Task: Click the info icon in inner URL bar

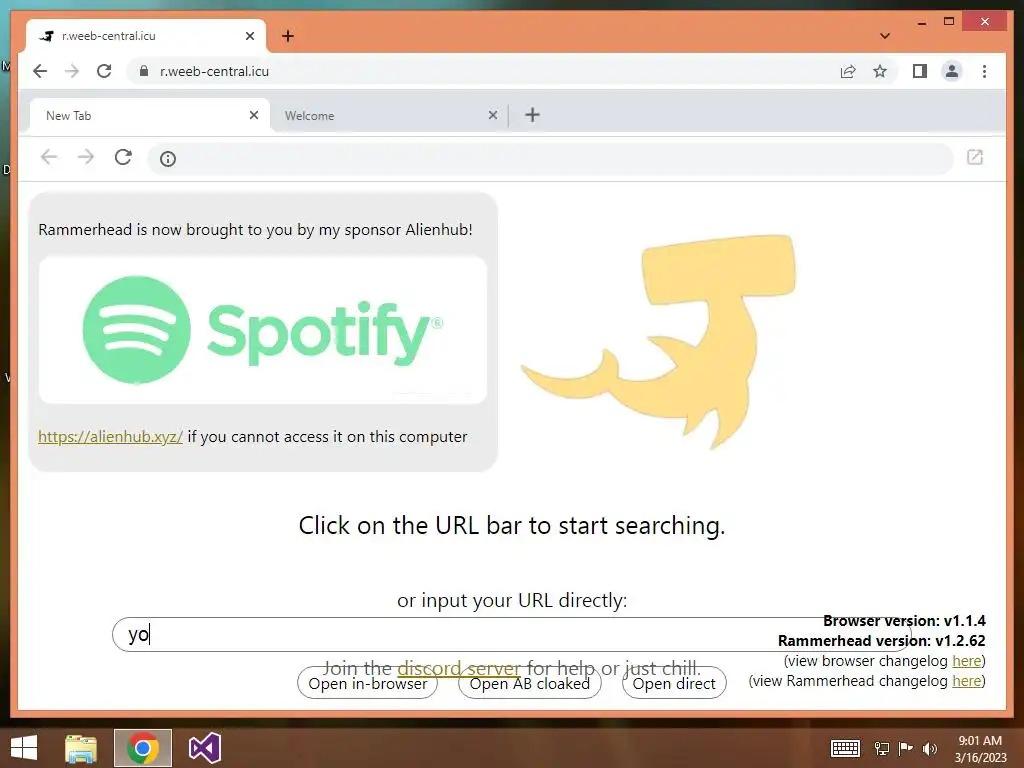Action: click(168, 159)
